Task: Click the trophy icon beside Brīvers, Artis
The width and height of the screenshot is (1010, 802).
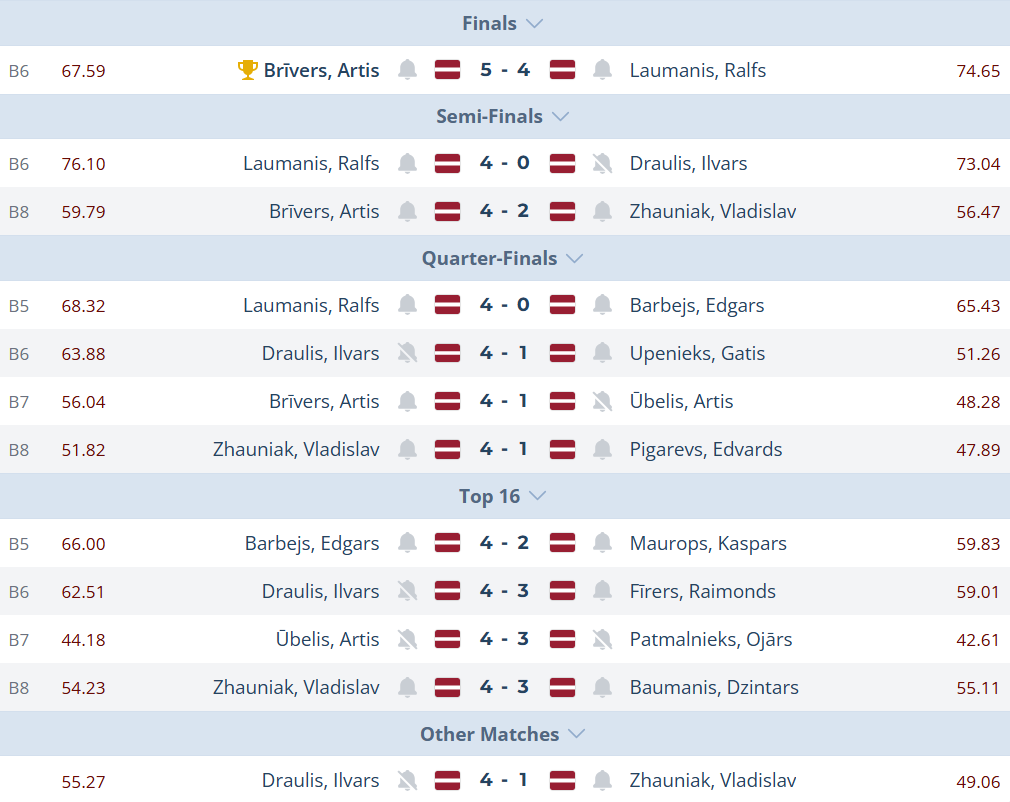Action: [x=247, y=70]
